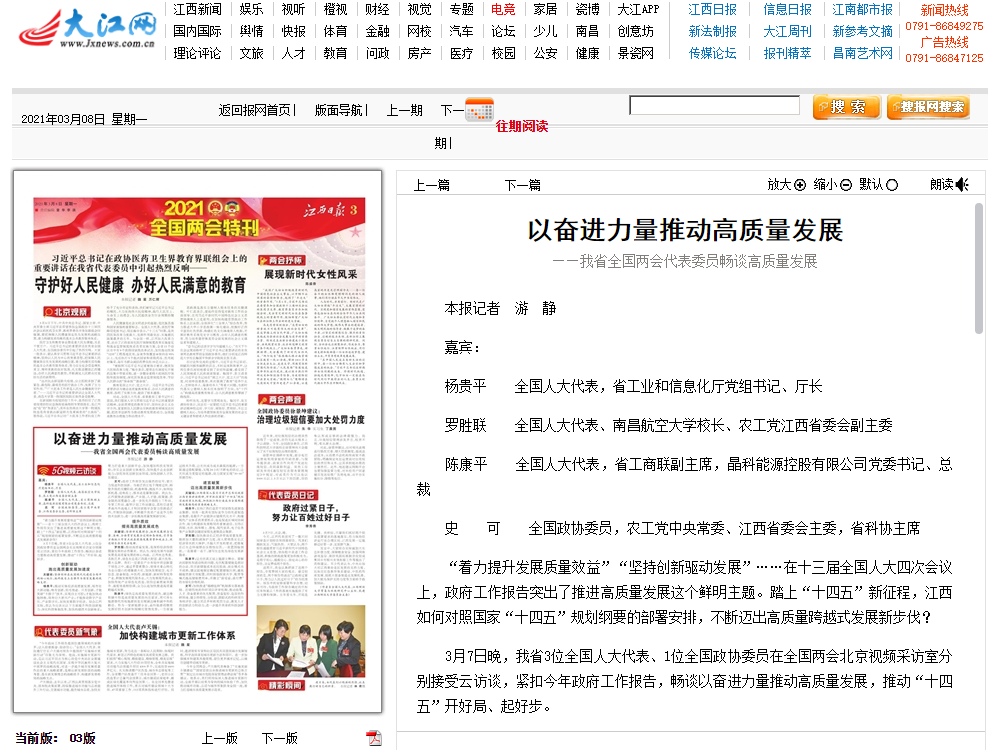The height and width of the screenshot is (750, 1000).
Task: Open the 电竞 nav item in red
Action: (503, 9)
